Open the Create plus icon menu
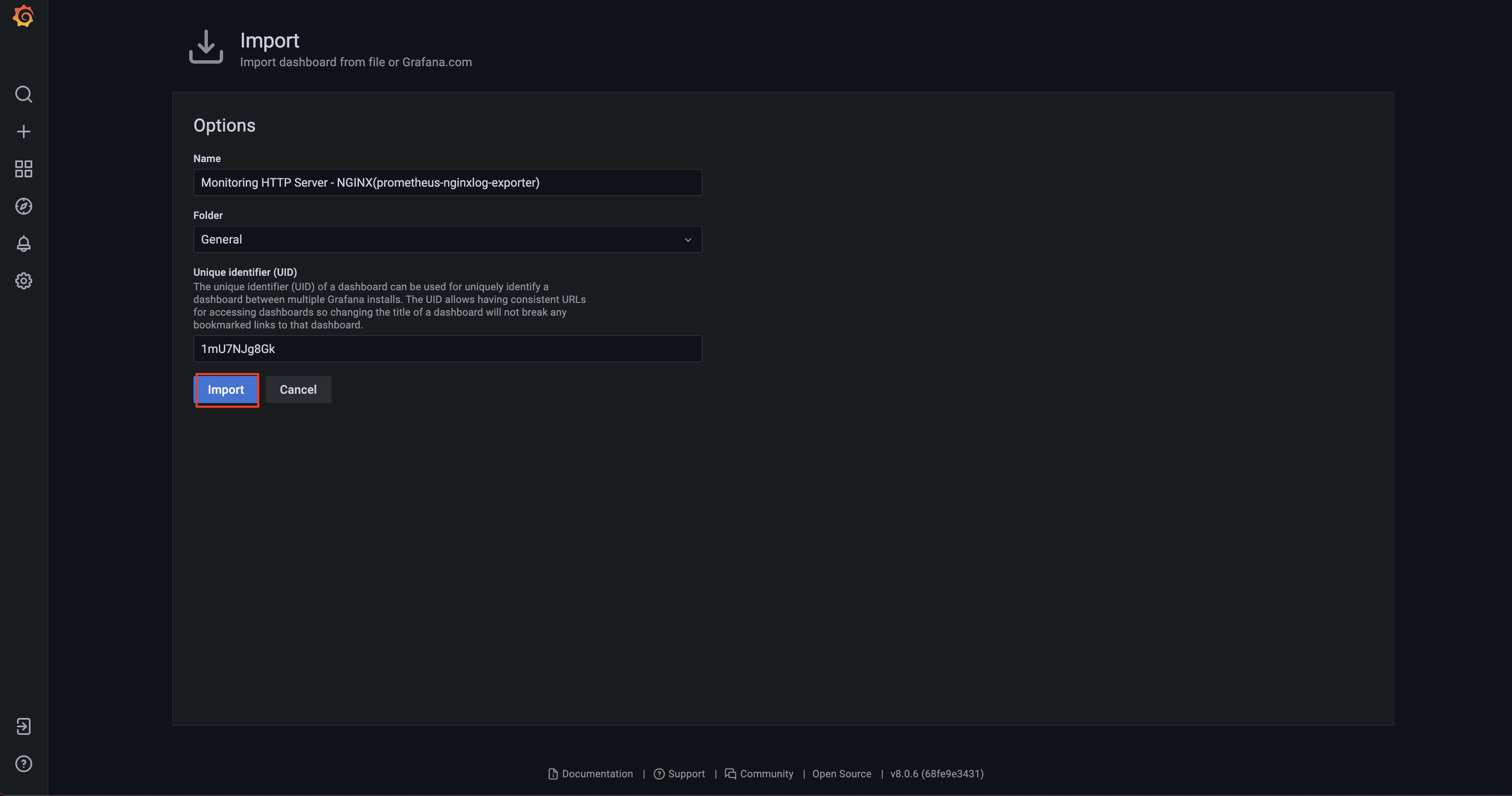This screenshot has height=796, width=1512. tap(23, 132)
